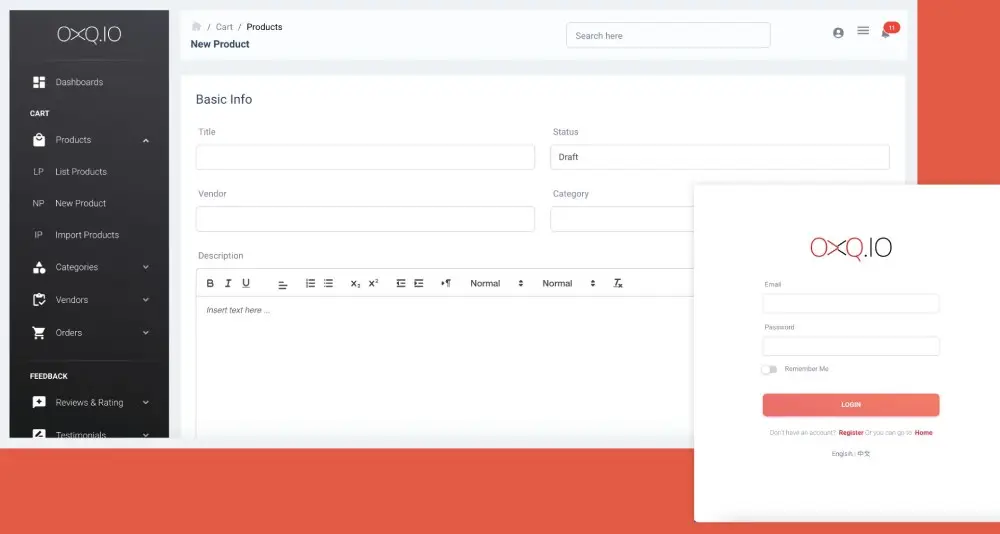
Task: Toggle italic formatting in description editor
Action: (228, 283)
